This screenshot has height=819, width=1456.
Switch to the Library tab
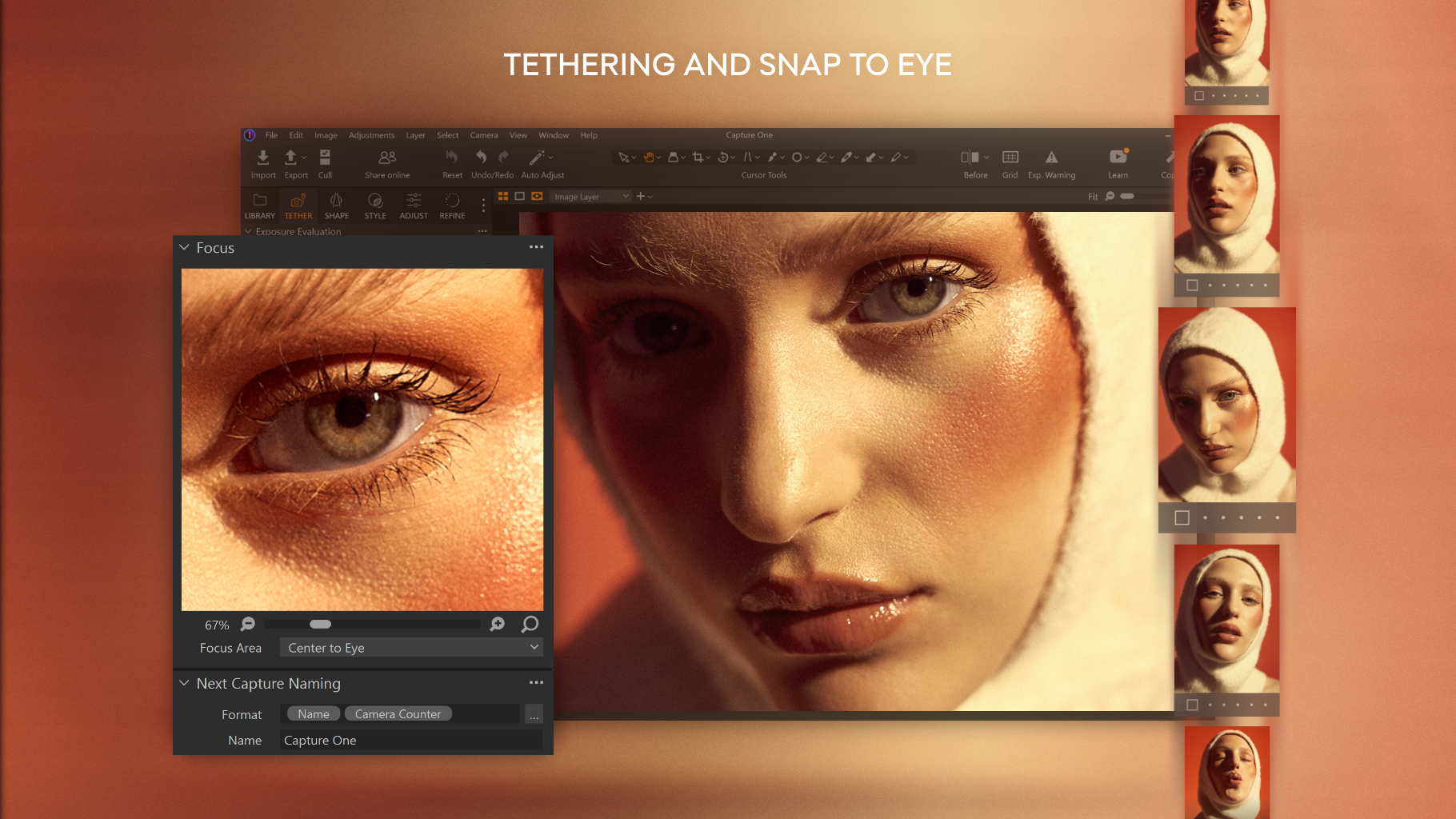pos(259,206)
